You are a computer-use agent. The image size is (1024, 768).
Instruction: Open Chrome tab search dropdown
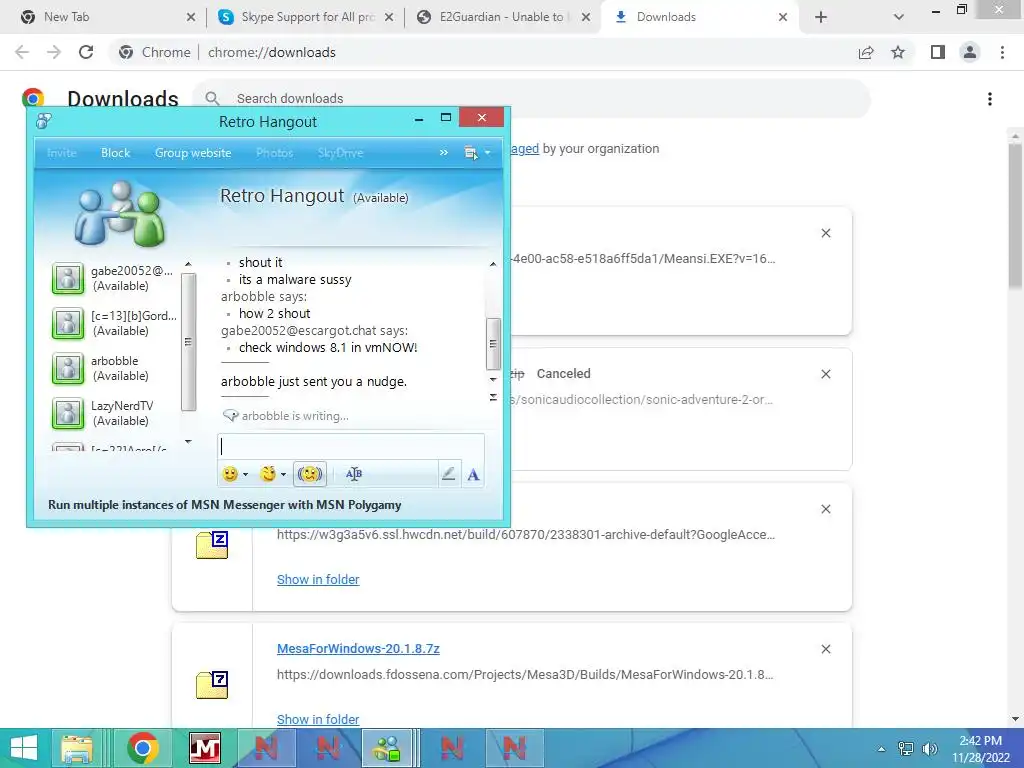tap(899, 17)
